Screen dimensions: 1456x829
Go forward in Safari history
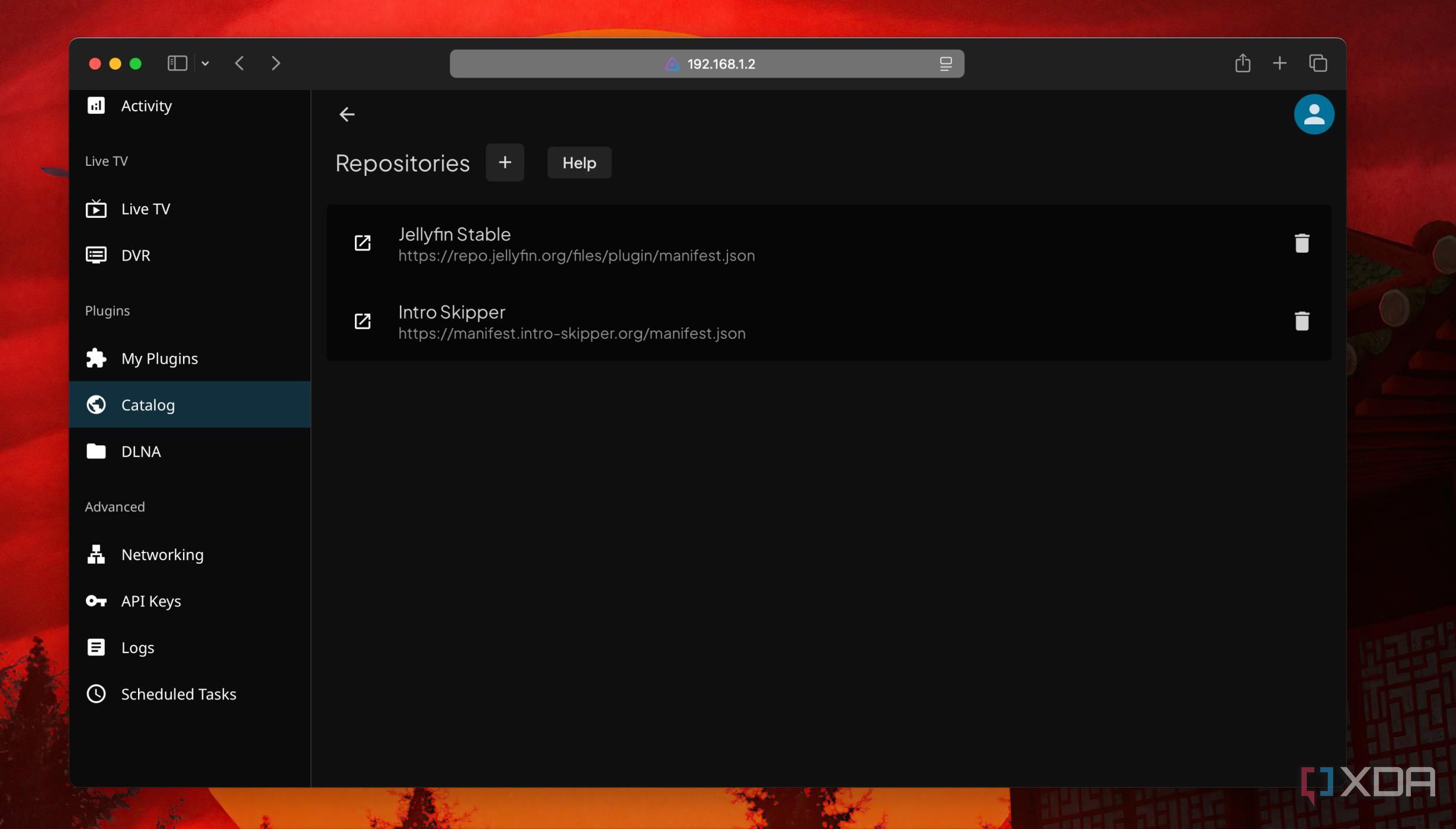275,63
